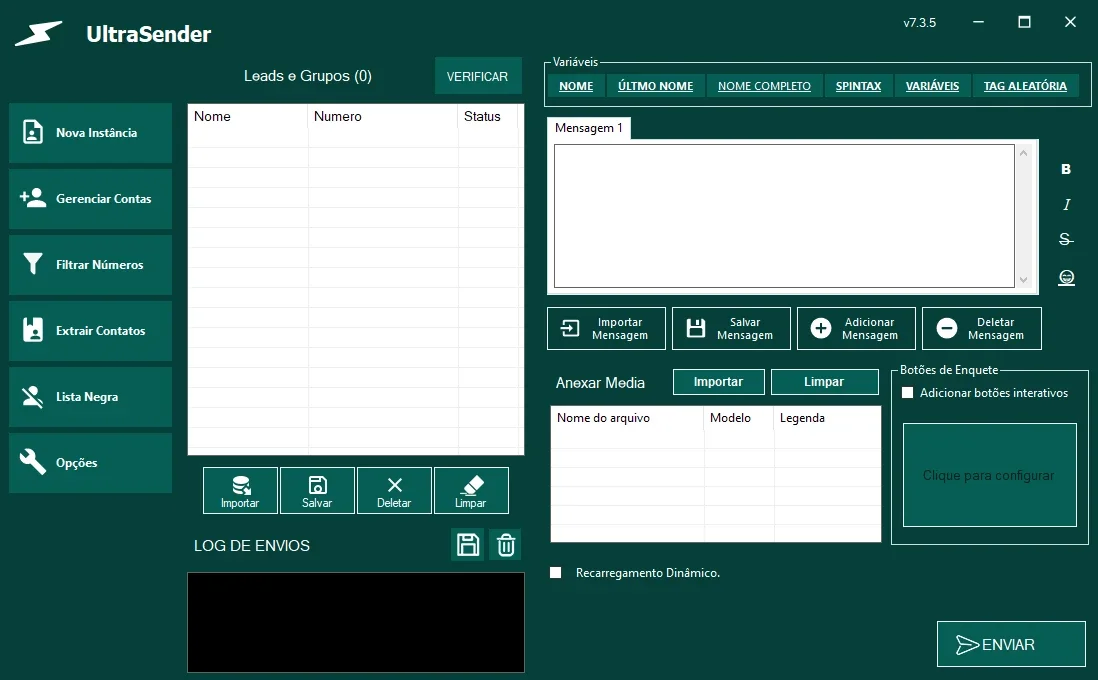Delete selected lead with the X Deletar icon
Viewport: 1098px width, 680px height.
(394, 491)
